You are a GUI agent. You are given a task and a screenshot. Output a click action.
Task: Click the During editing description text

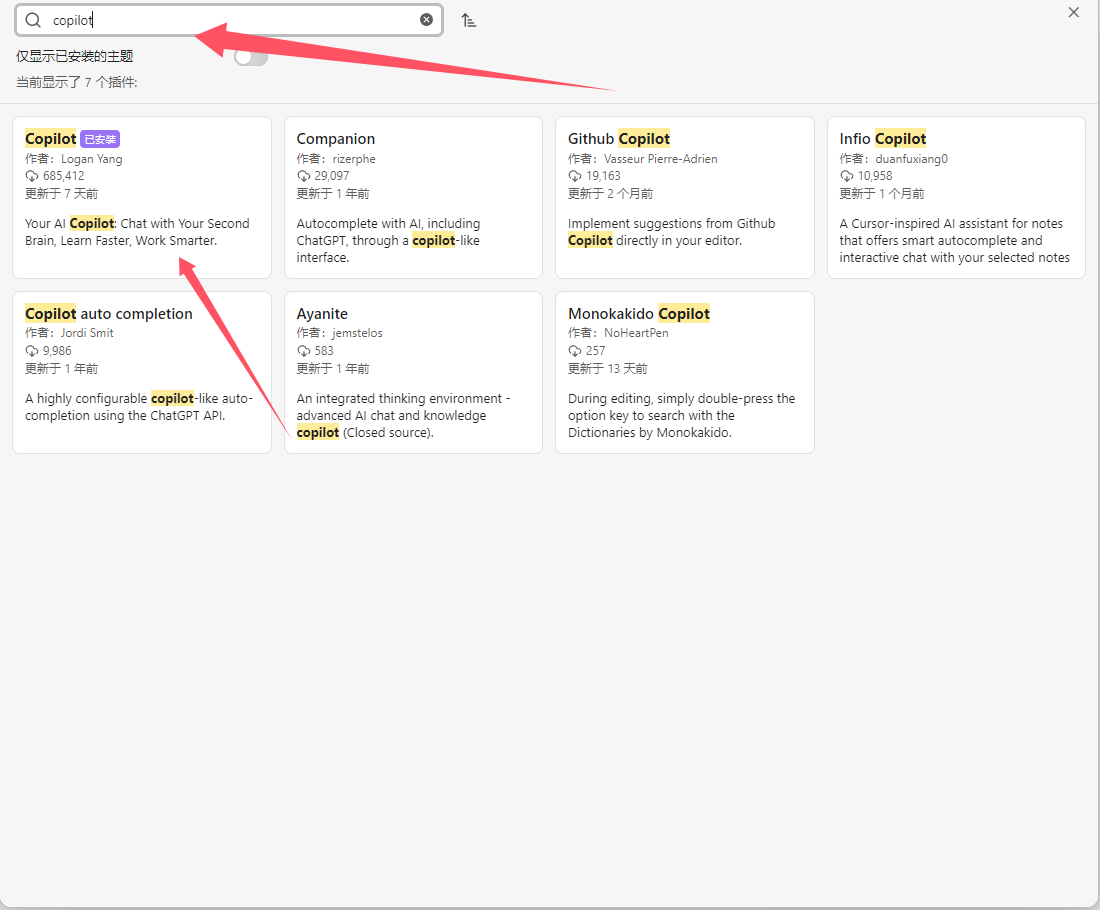click(682, 415)
